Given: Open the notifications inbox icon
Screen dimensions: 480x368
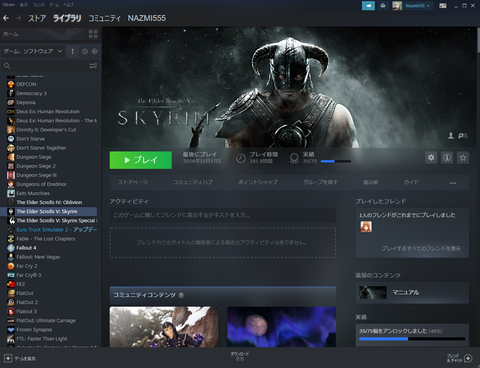Looking at the screenshot, I should [x=383, y=6].
